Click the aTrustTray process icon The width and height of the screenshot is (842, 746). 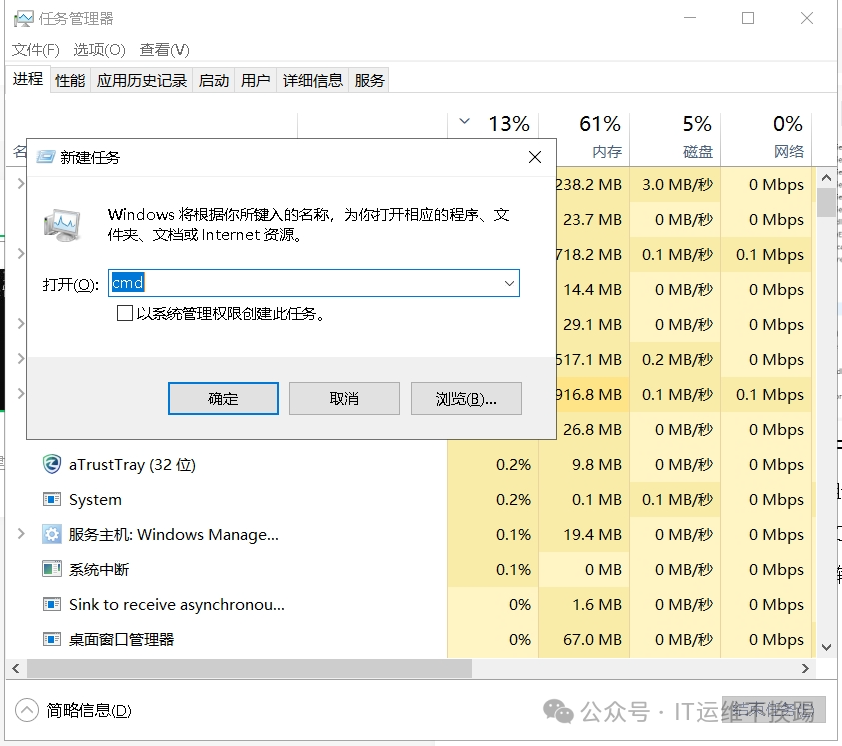(52, 464)
